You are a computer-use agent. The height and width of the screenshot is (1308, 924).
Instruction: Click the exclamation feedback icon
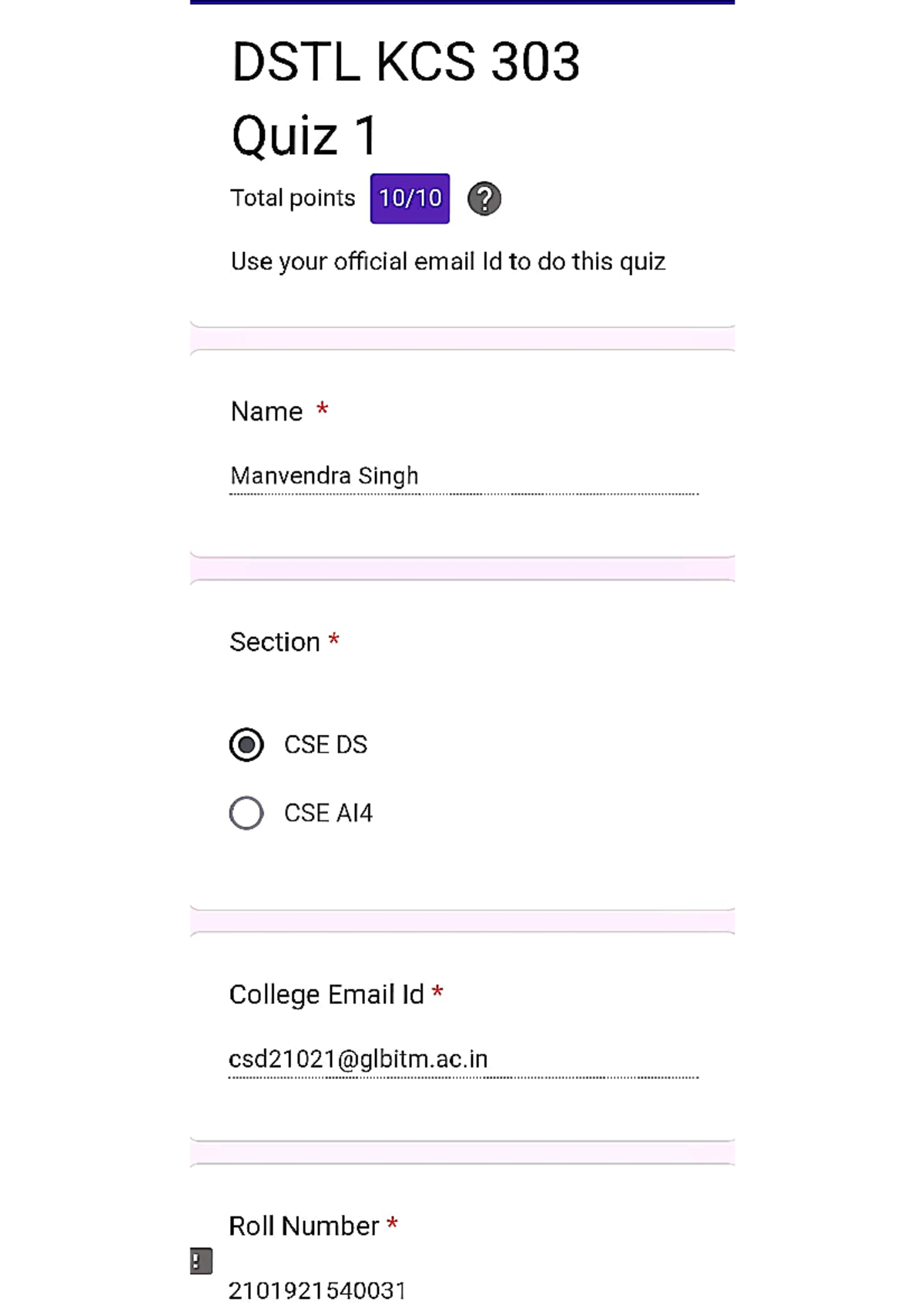click(201, 1261)
